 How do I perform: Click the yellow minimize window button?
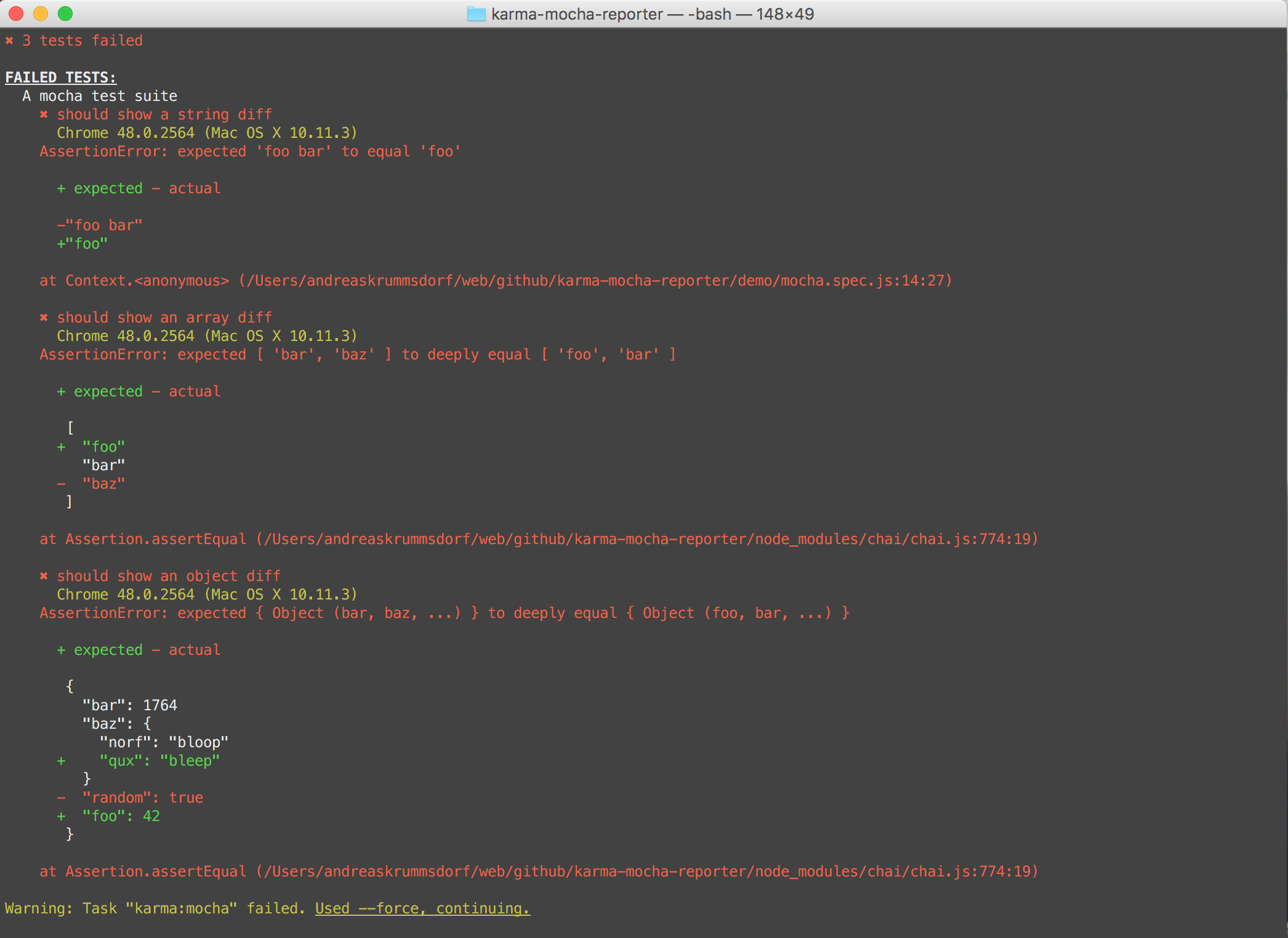point(41,14)
